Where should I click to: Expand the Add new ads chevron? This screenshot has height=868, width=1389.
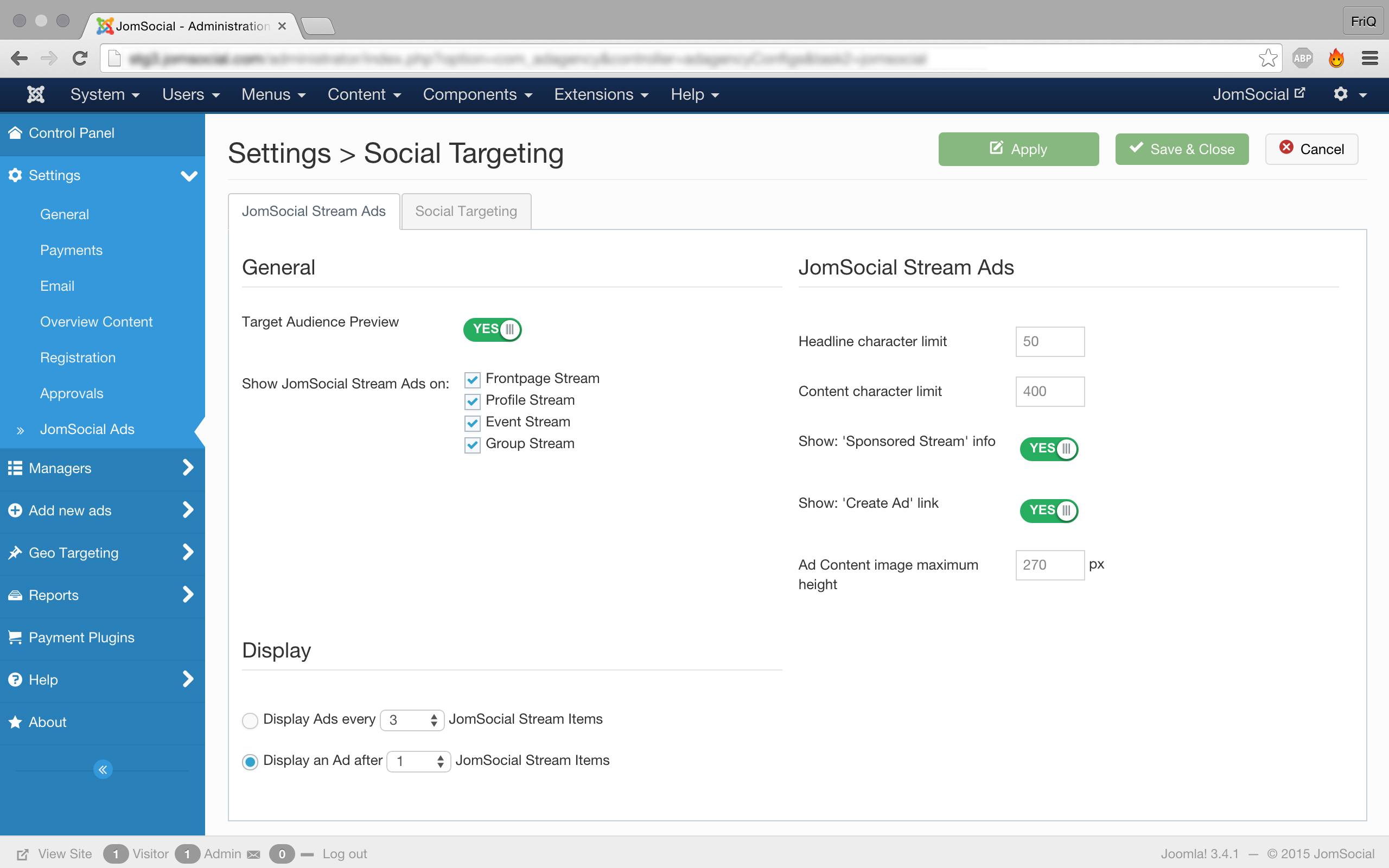[188, 510]
